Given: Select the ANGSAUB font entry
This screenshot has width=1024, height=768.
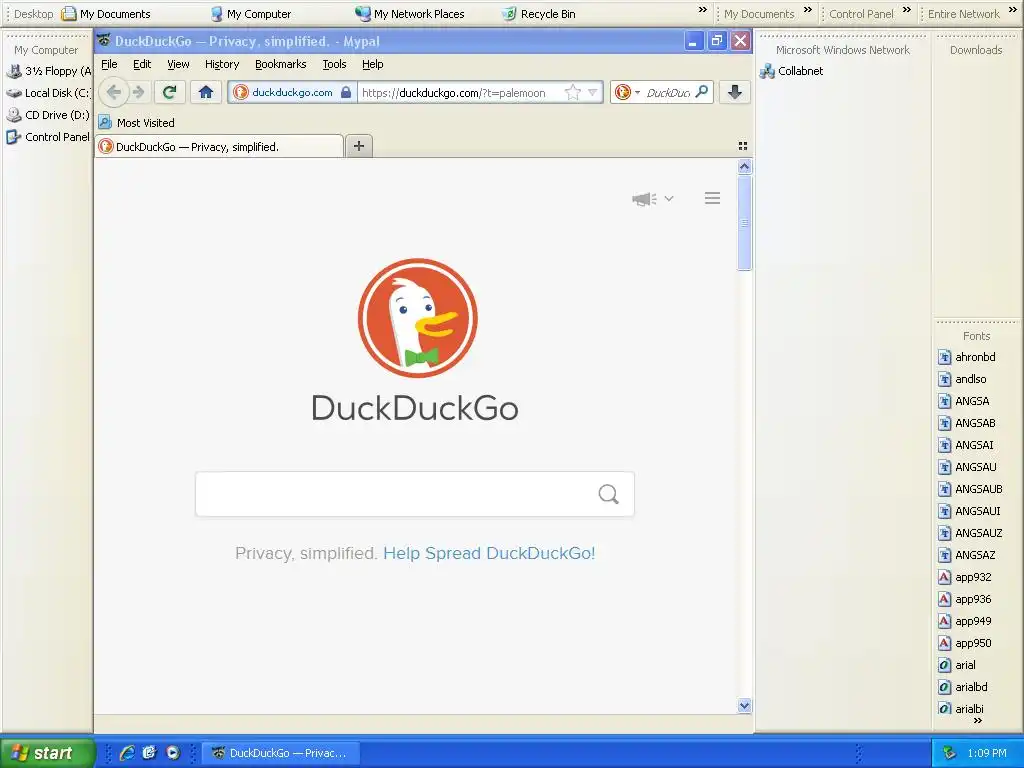Looking at the screenshot, I should tap(970, 488).
